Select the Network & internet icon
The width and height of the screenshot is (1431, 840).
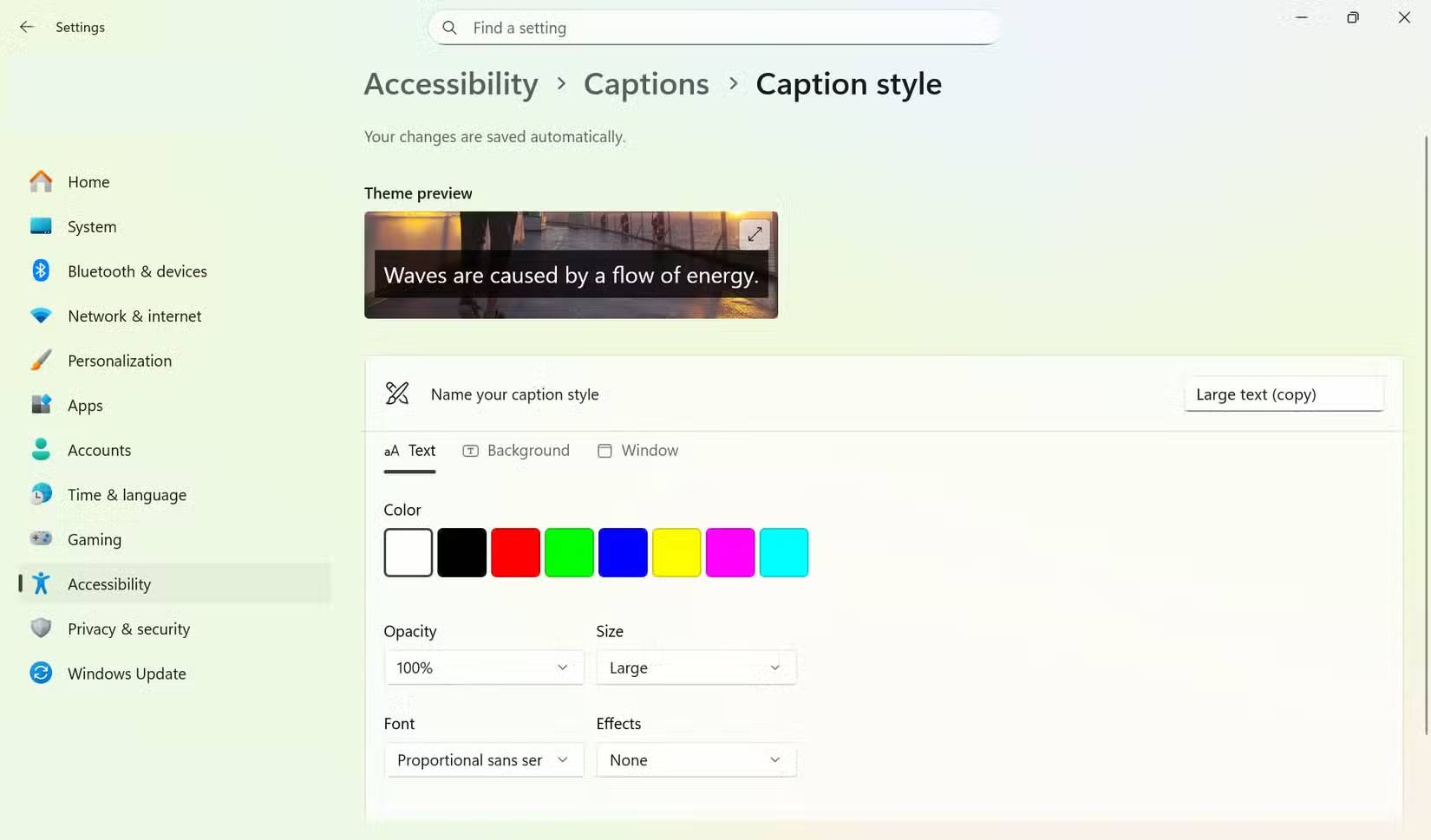(x=41, y=316)
